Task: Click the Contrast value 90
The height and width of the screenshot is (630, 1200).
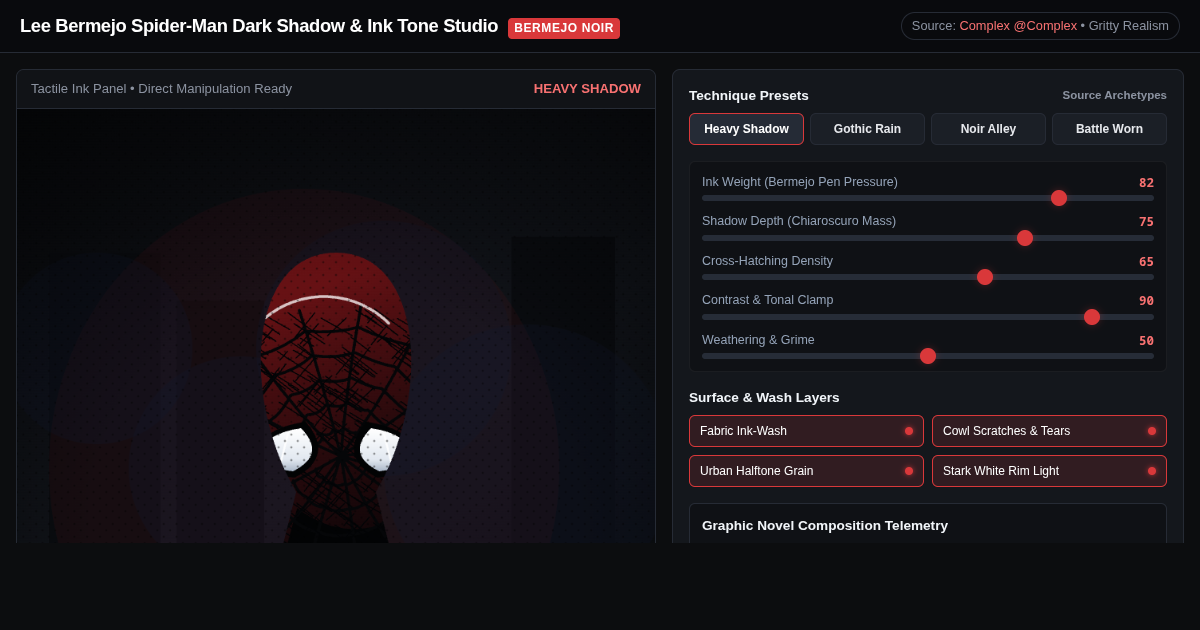Action: 1146,301
